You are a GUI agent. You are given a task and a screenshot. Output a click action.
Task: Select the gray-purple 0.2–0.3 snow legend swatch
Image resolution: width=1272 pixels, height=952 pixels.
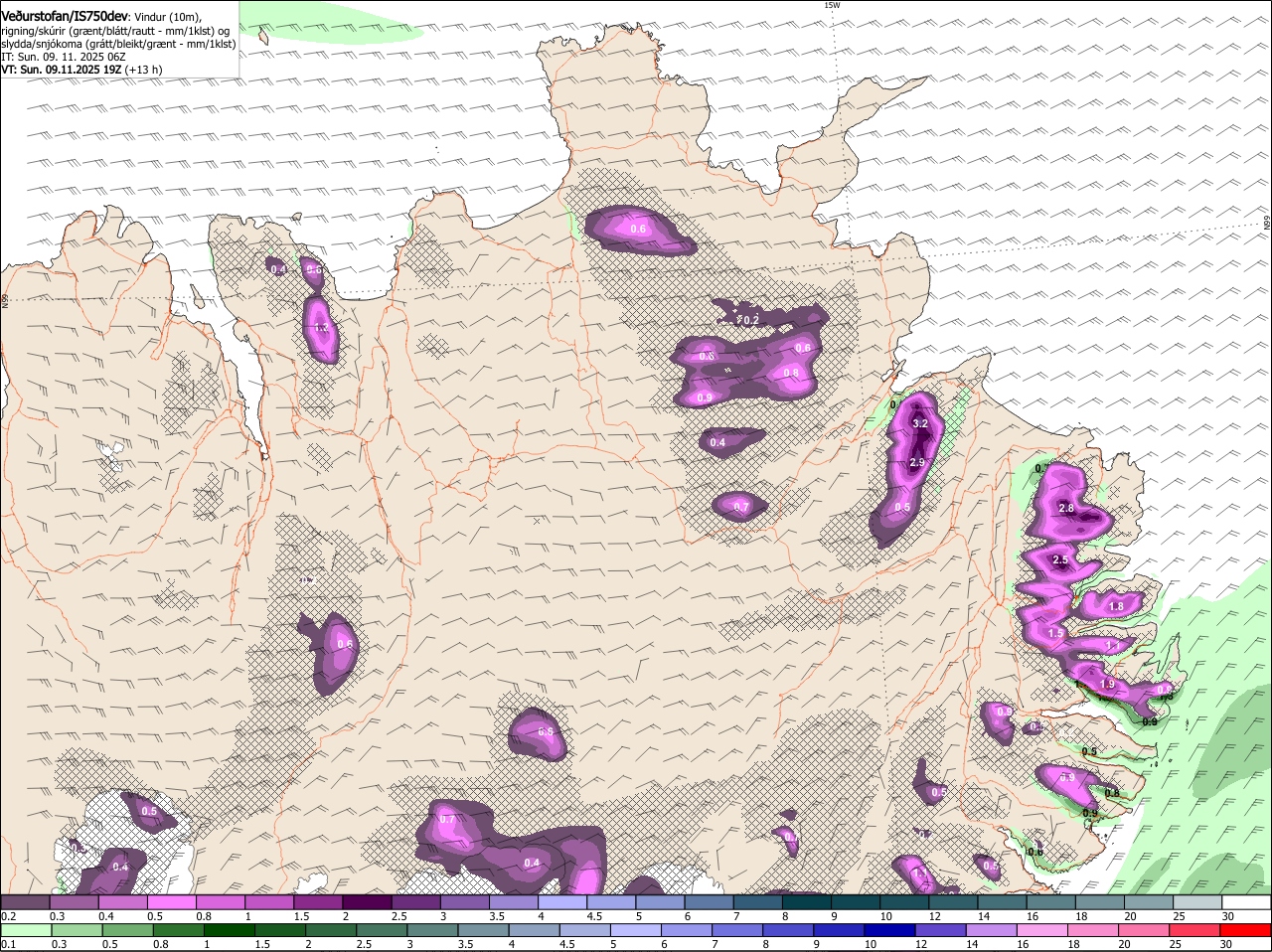point(25,902)
